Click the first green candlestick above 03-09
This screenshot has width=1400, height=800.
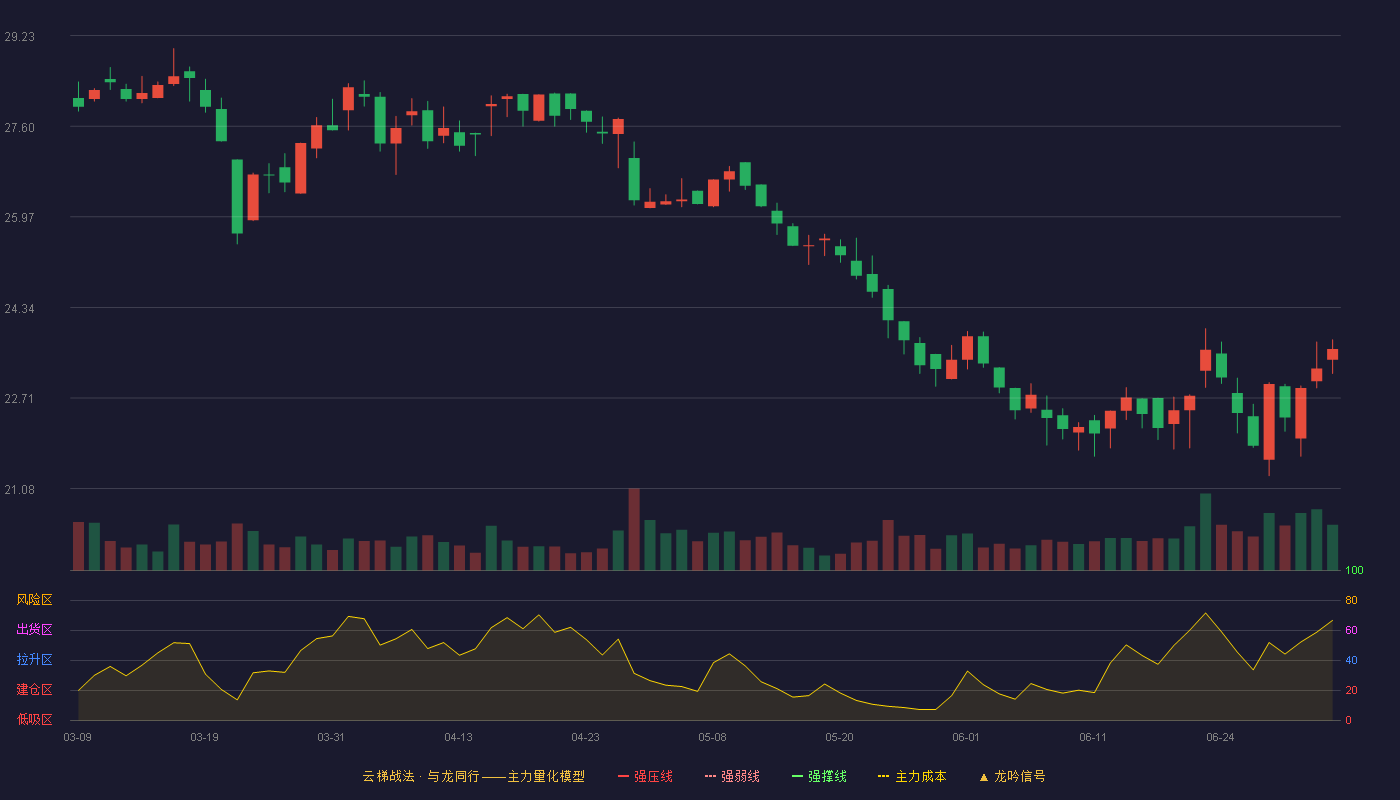click(78, 101)
